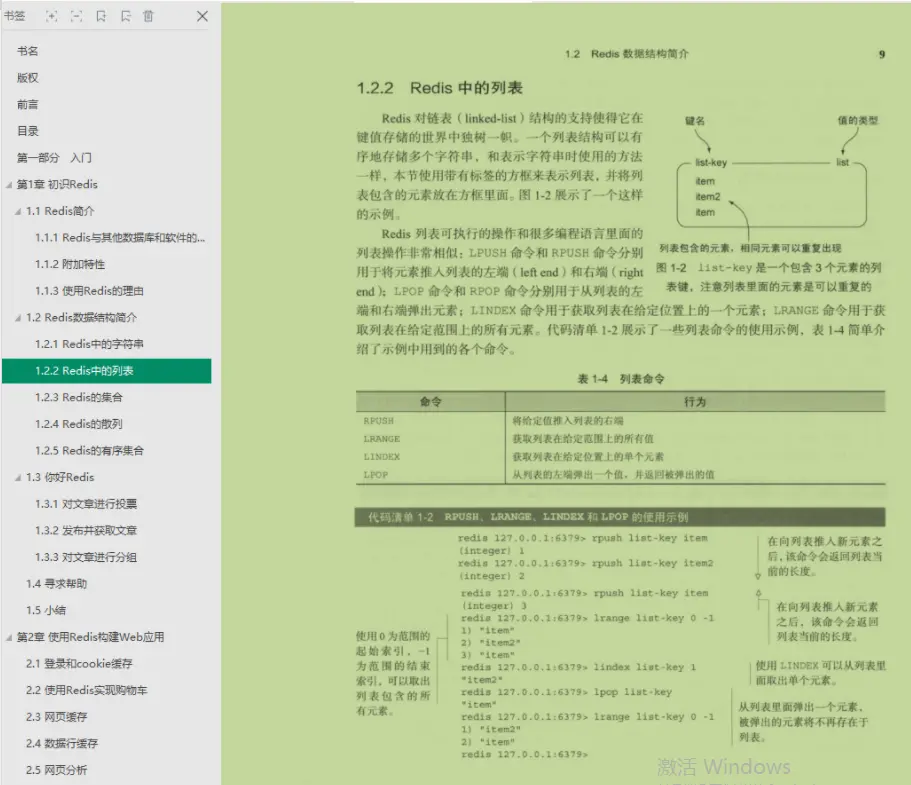The image size is (911, 785).
Task: Click the 表 1-4 列表命令 caption
Action: click(x=621, y=379)
